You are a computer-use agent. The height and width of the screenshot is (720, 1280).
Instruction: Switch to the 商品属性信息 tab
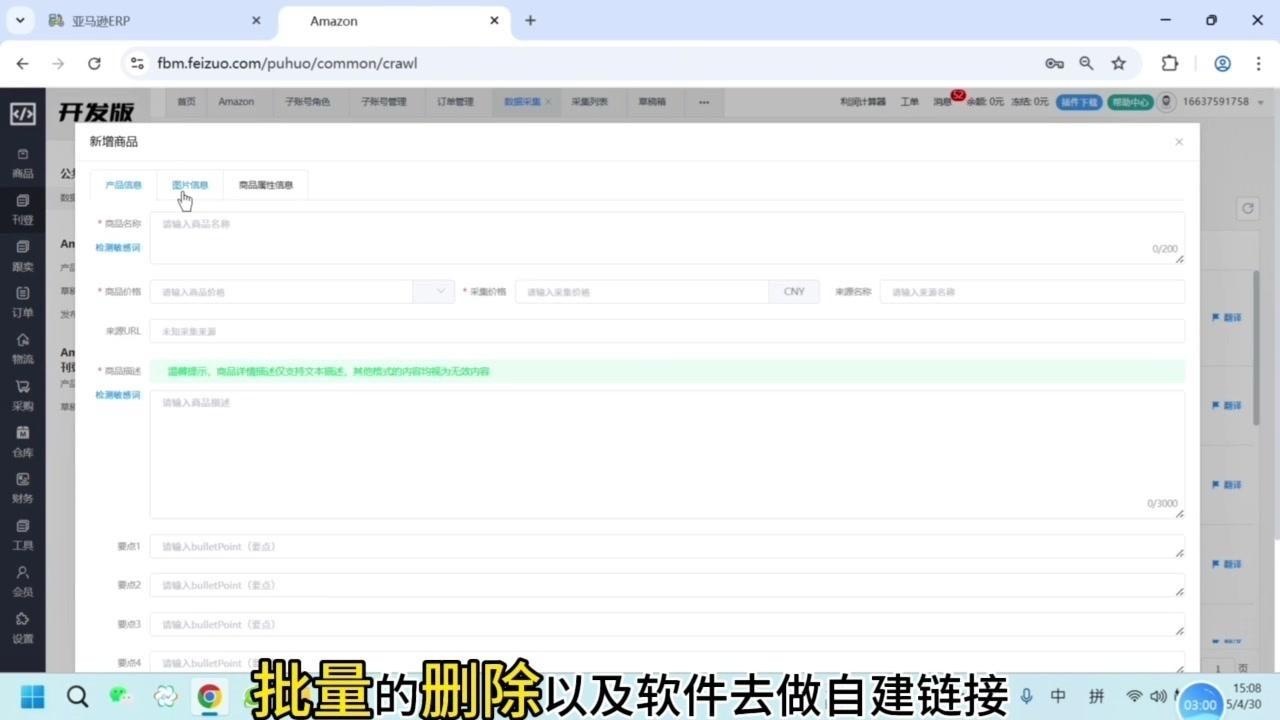point(266,185)
